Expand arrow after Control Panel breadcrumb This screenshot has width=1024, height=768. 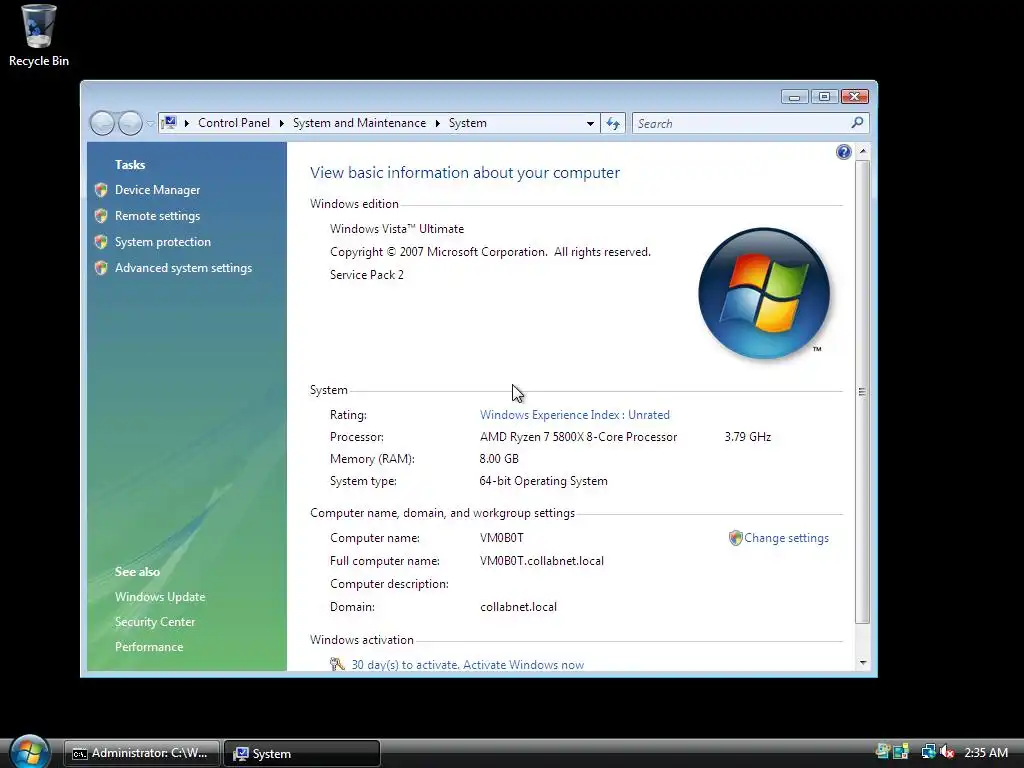coord(282,123)
